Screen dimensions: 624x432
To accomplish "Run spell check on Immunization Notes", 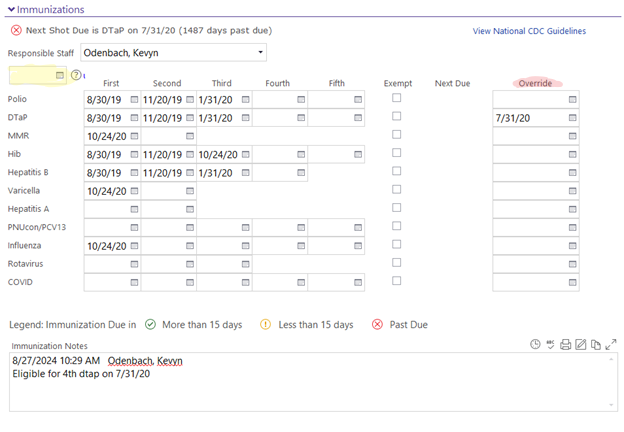I will click(x=550, y=344).
